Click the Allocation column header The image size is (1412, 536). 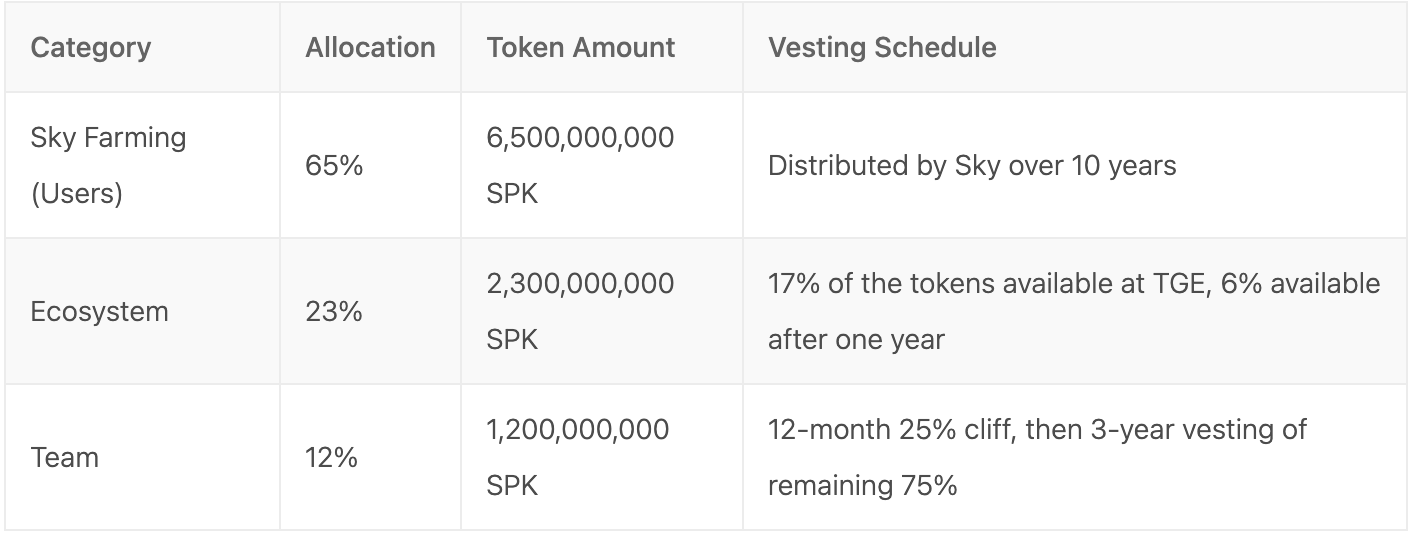click(x=370, y=48)
